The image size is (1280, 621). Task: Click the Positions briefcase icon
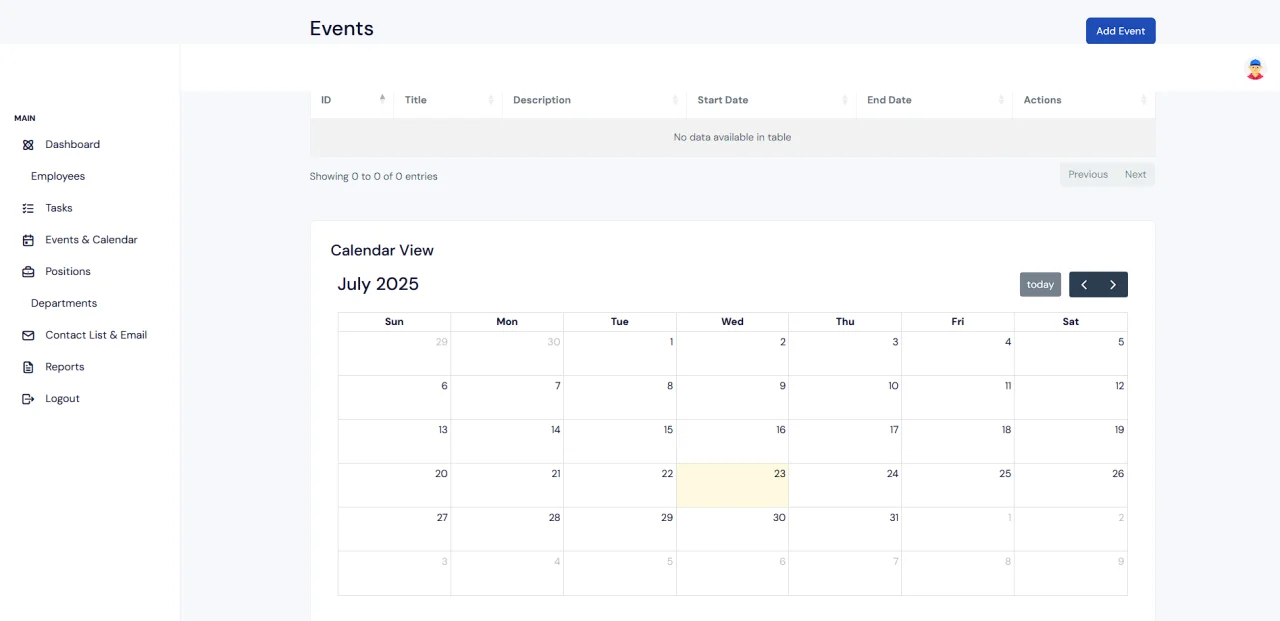coord(28,272)
